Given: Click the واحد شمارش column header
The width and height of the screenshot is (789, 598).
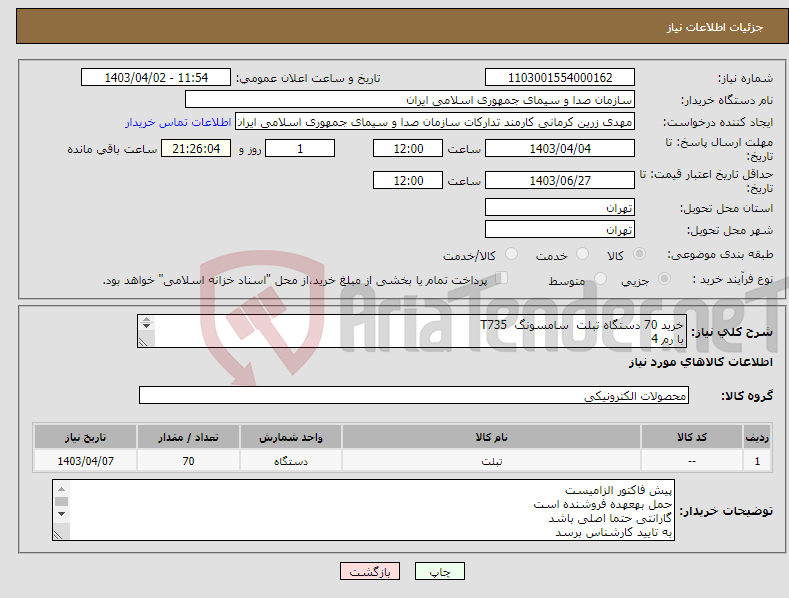Looking at the screenshot, I should tap(291, 437).
